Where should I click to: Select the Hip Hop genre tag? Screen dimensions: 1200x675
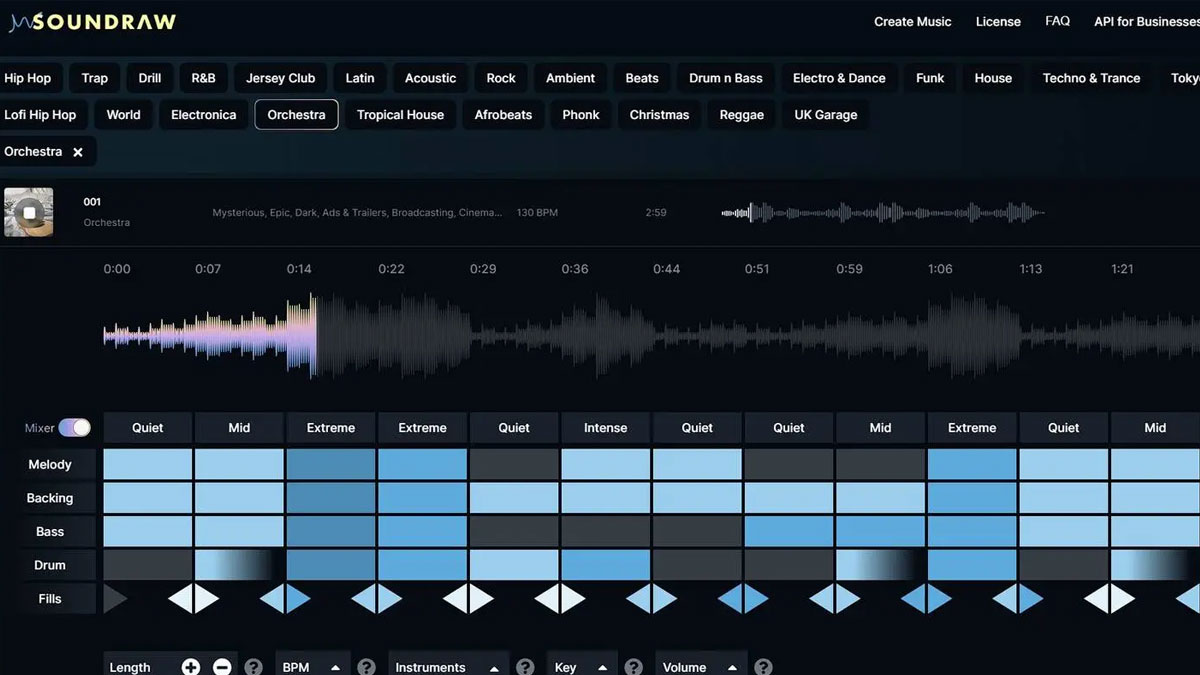click(x=30, y=78)
